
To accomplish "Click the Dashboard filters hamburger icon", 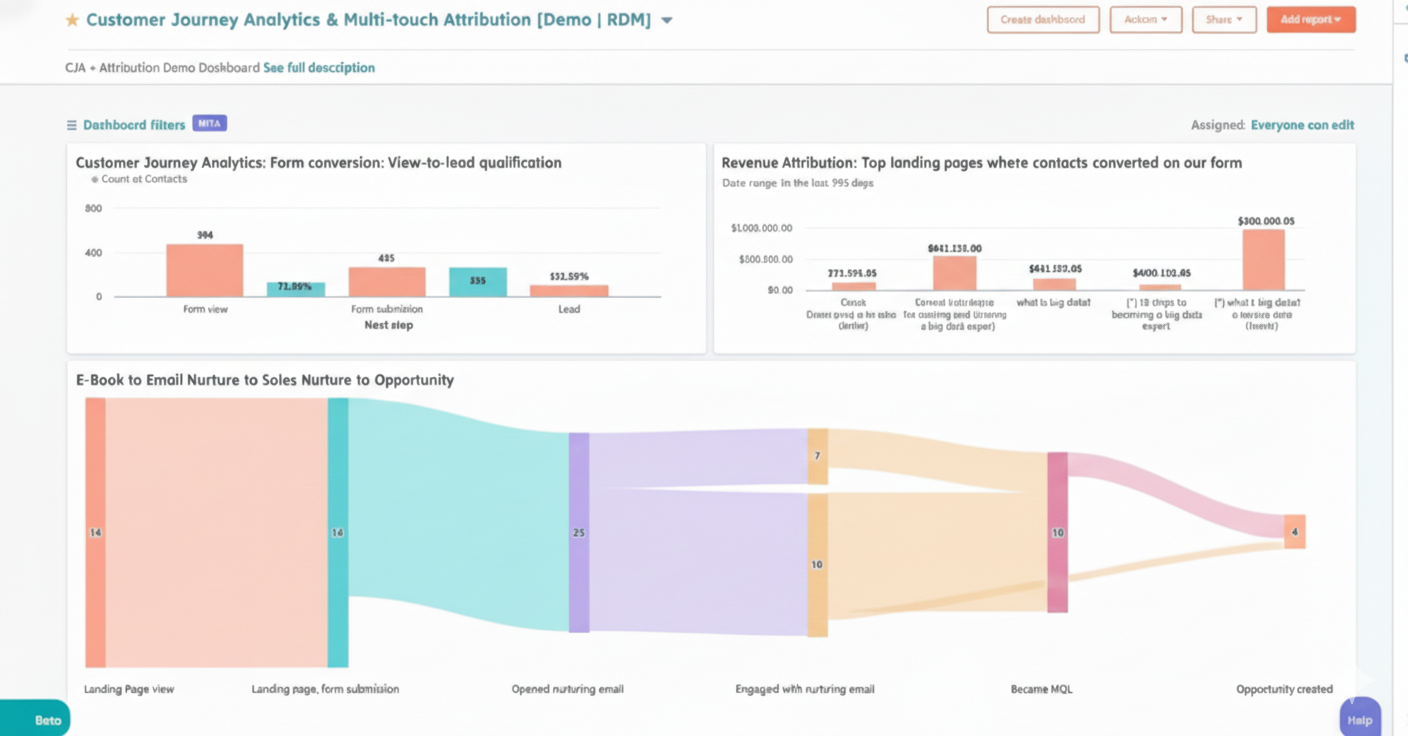I will [70, 124].
